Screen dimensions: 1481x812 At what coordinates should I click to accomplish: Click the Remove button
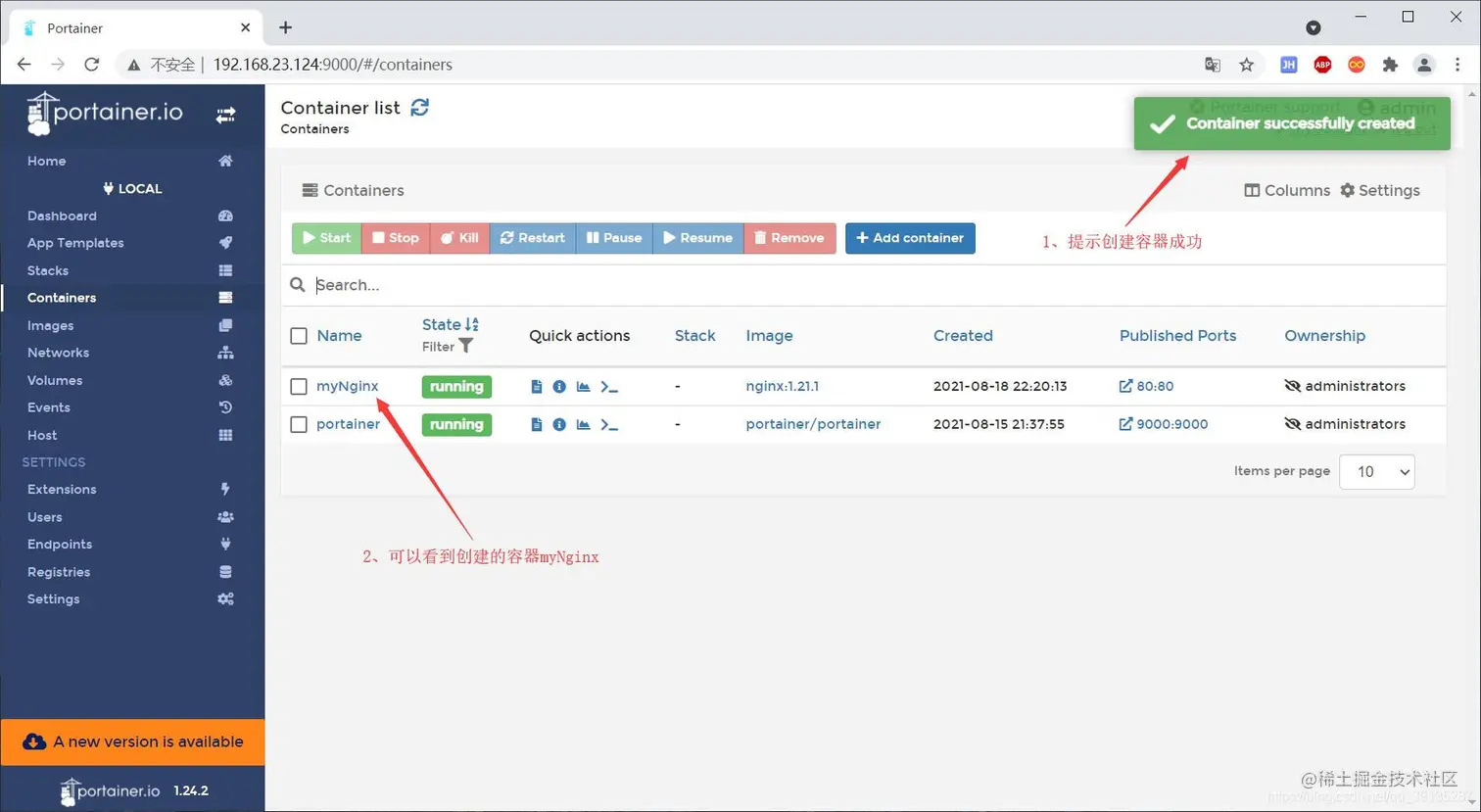789,238
